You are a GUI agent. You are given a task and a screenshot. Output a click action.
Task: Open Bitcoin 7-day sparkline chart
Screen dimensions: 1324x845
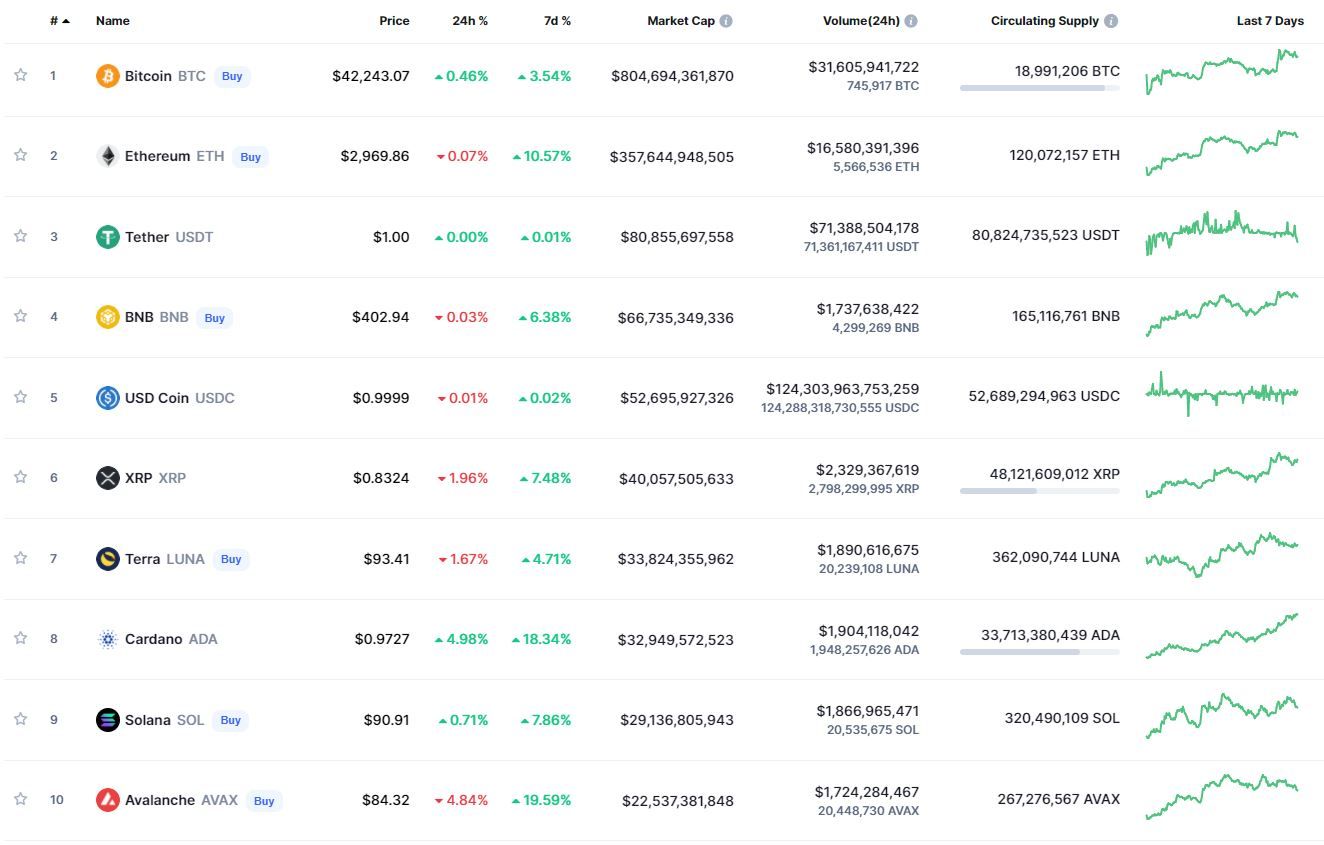pyautogui.click(x=1222, y=72)
